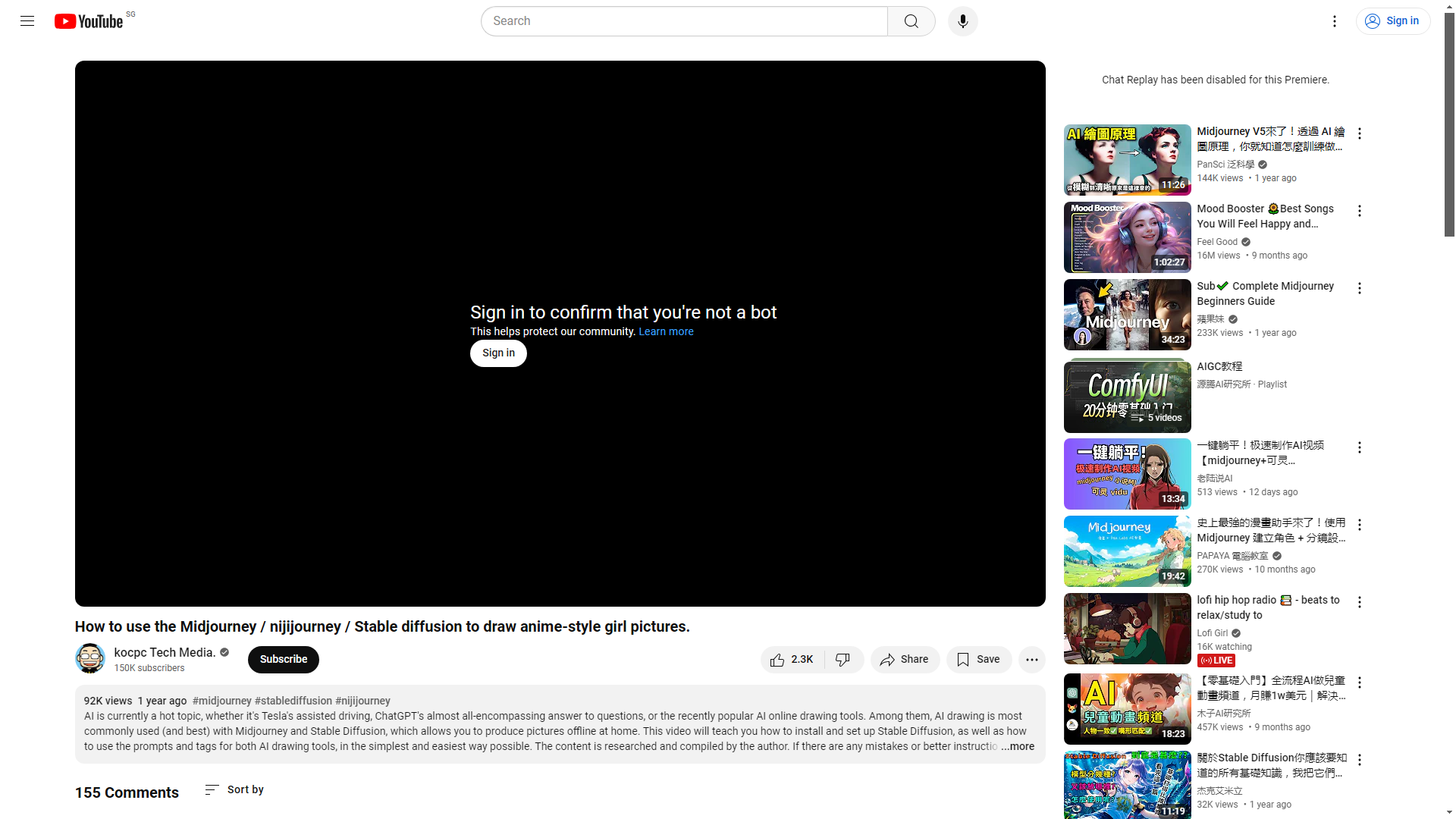
Task: Open the hamburger guide menu
Action: [x=27, y=21]
